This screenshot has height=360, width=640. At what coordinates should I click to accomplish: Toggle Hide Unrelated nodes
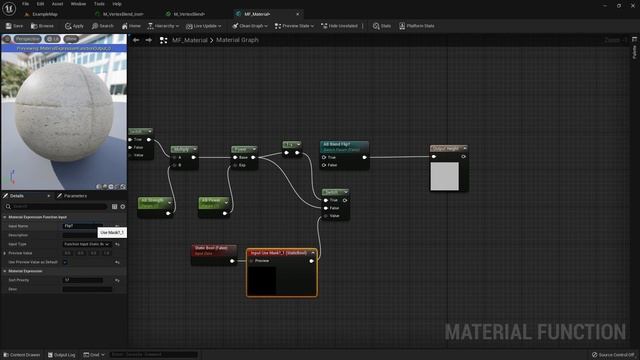pyautogui.click(x=339, y=26)
